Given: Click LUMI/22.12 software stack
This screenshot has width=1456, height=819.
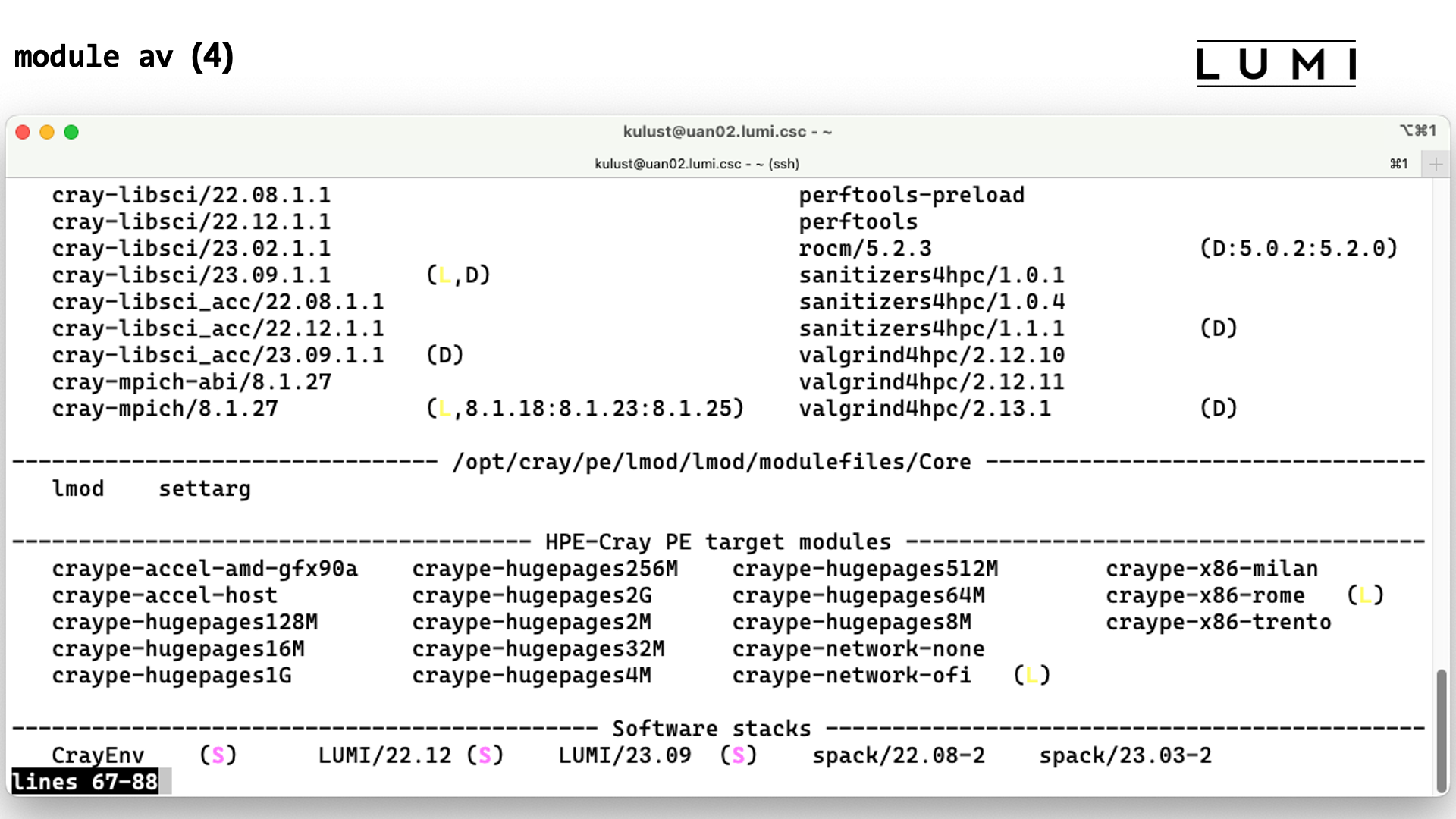Looking at the screenshot, I should [x=384, y=756].
